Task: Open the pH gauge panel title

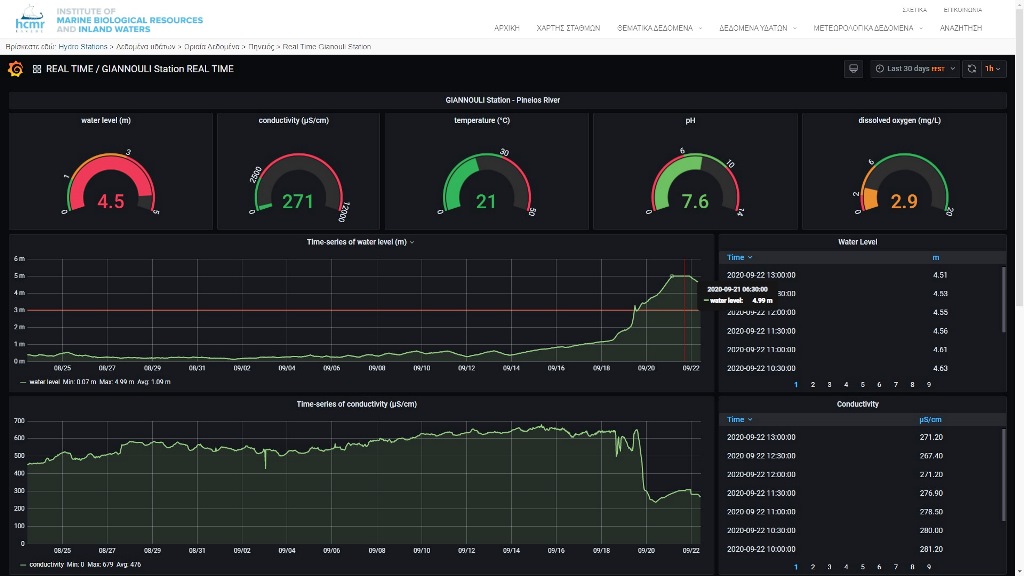Action: [x=690, y=120]
